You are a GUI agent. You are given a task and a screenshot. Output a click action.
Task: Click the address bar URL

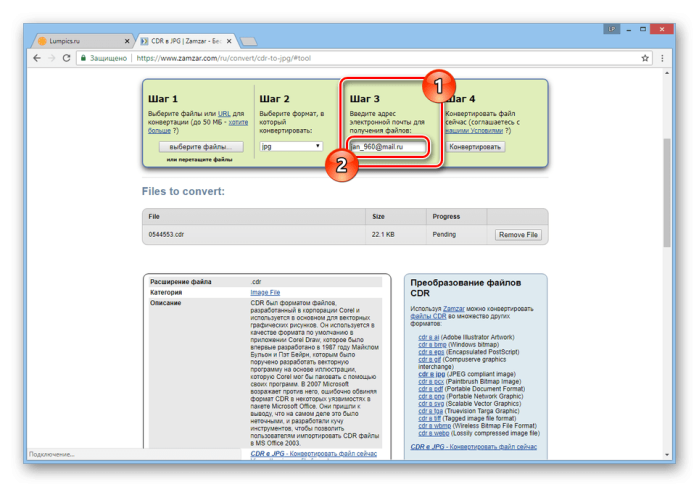[223, 58]
